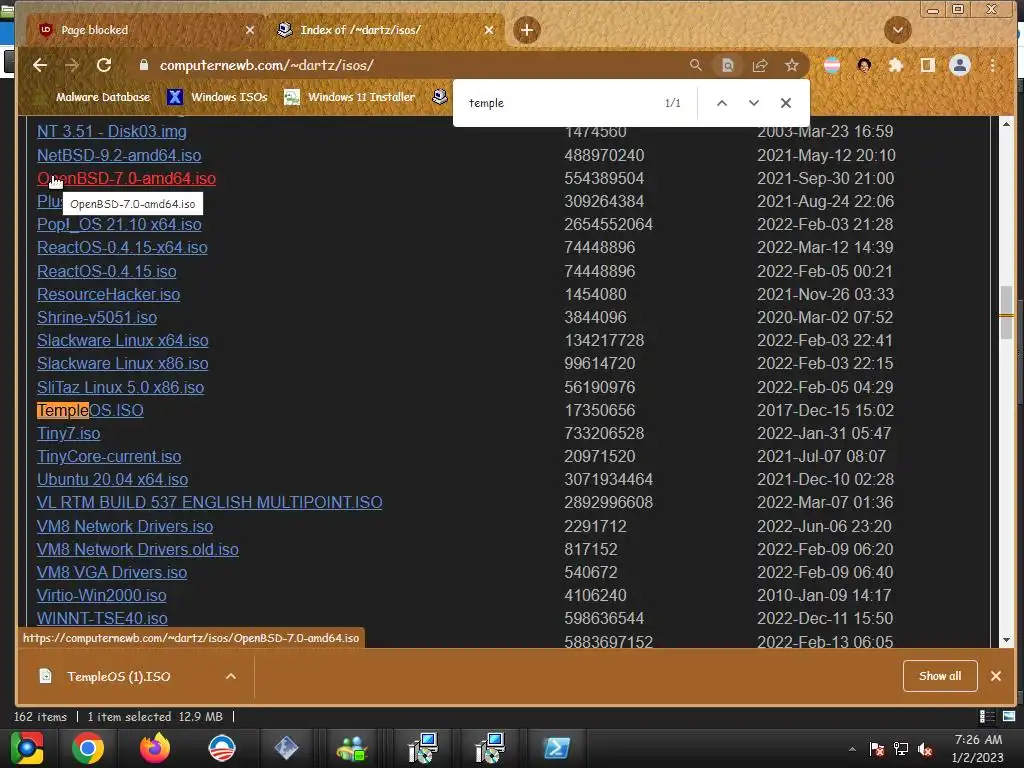Open VM8 Network Drivers.old.iso link
The width and height of the screenshot is (1024, 768).
point(138,549)
